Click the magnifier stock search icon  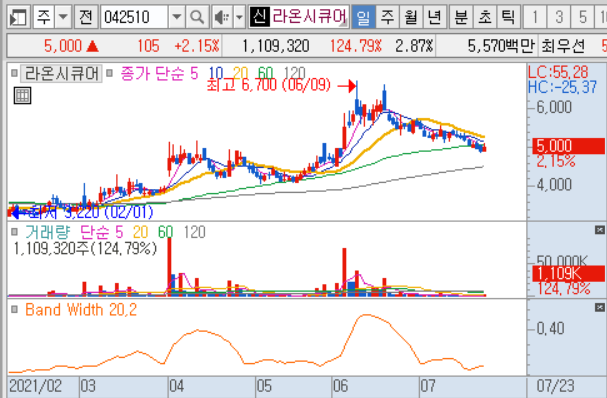tap(197, 17)
